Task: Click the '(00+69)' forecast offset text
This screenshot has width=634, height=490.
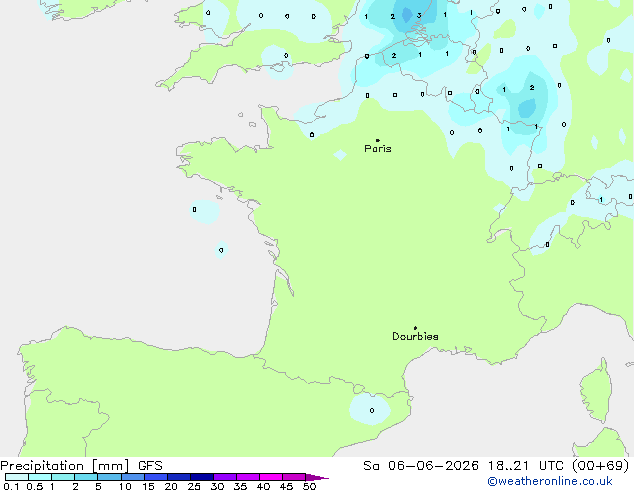Action: tap(601, 466)
